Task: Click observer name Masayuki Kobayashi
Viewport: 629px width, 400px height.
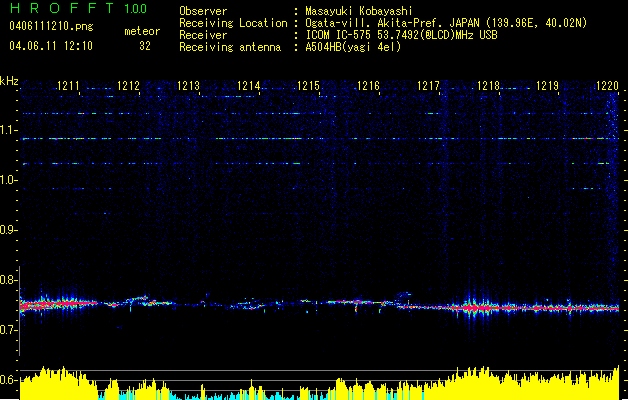Action: pos(359,11)
